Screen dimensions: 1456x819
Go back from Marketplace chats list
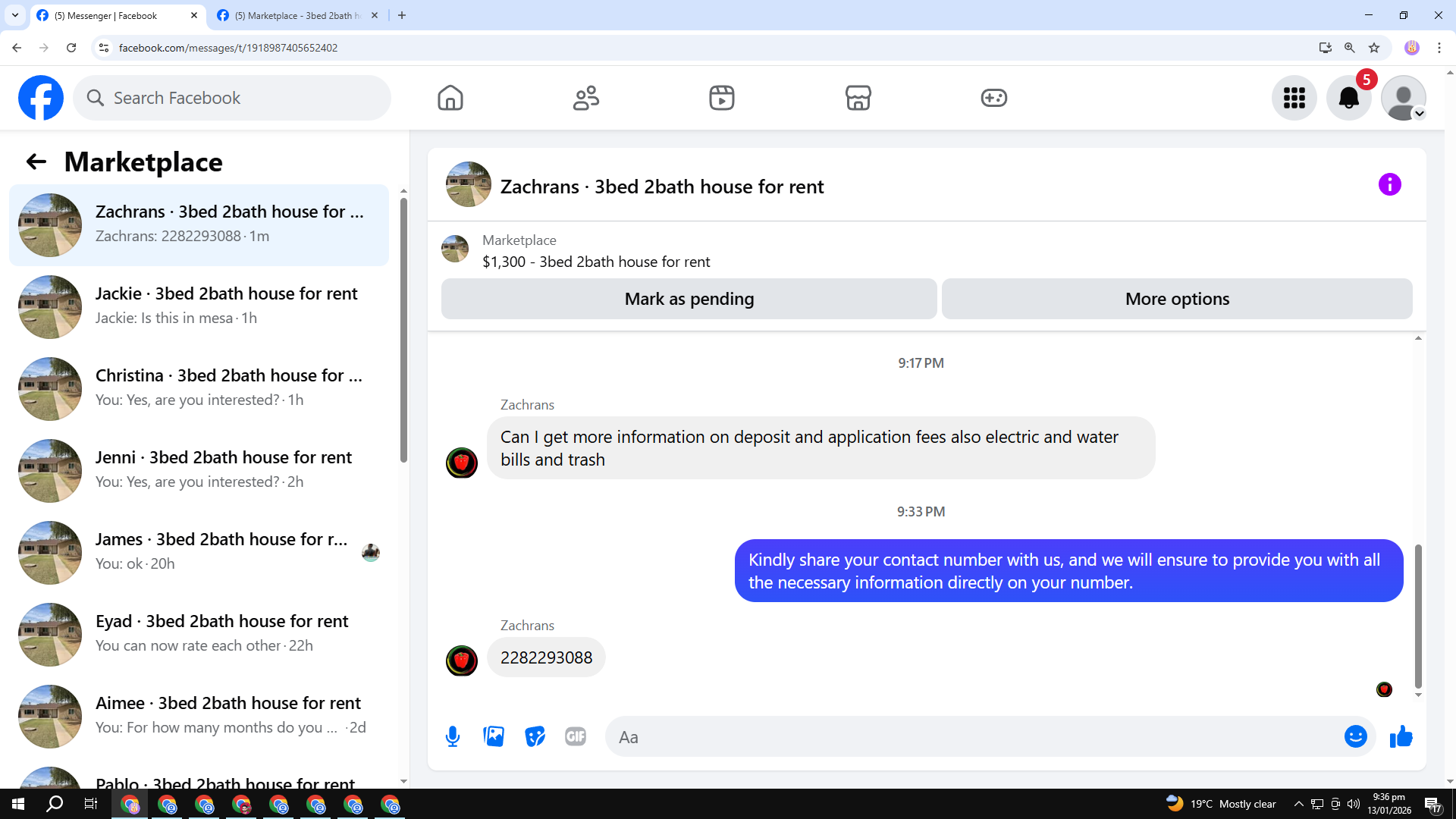tap(36, 162)
